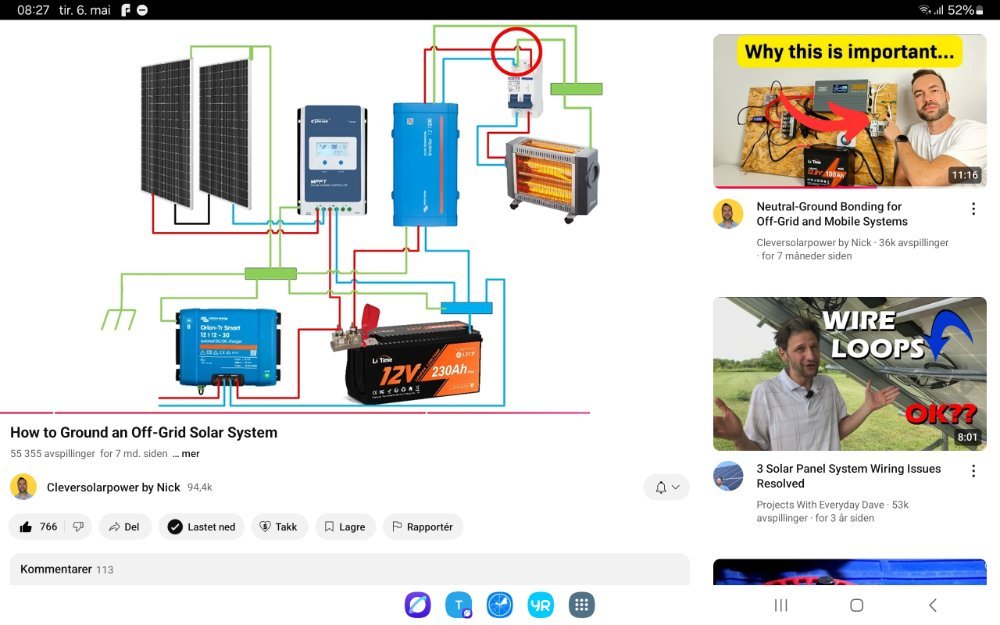The width and height of the screenshot is (1000, 625).
Task: Open Cleversolarpower by Nick channel name
Action: coord(114,487)
